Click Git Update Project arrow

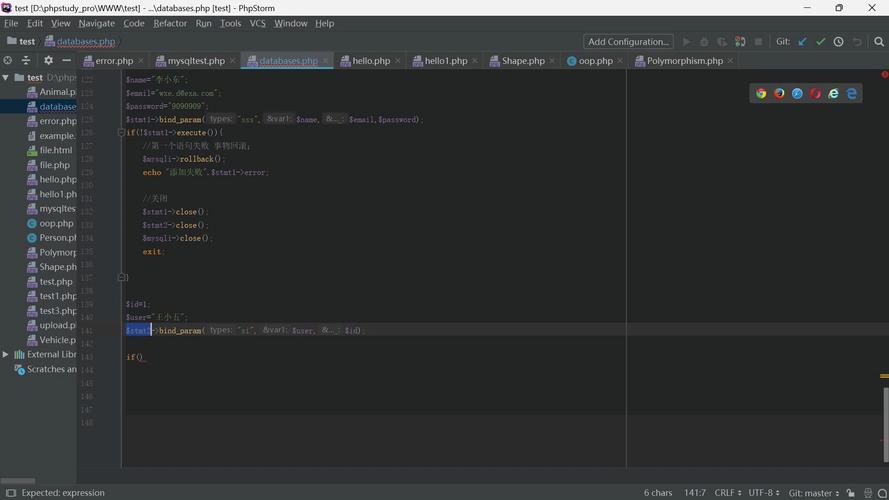802,42
